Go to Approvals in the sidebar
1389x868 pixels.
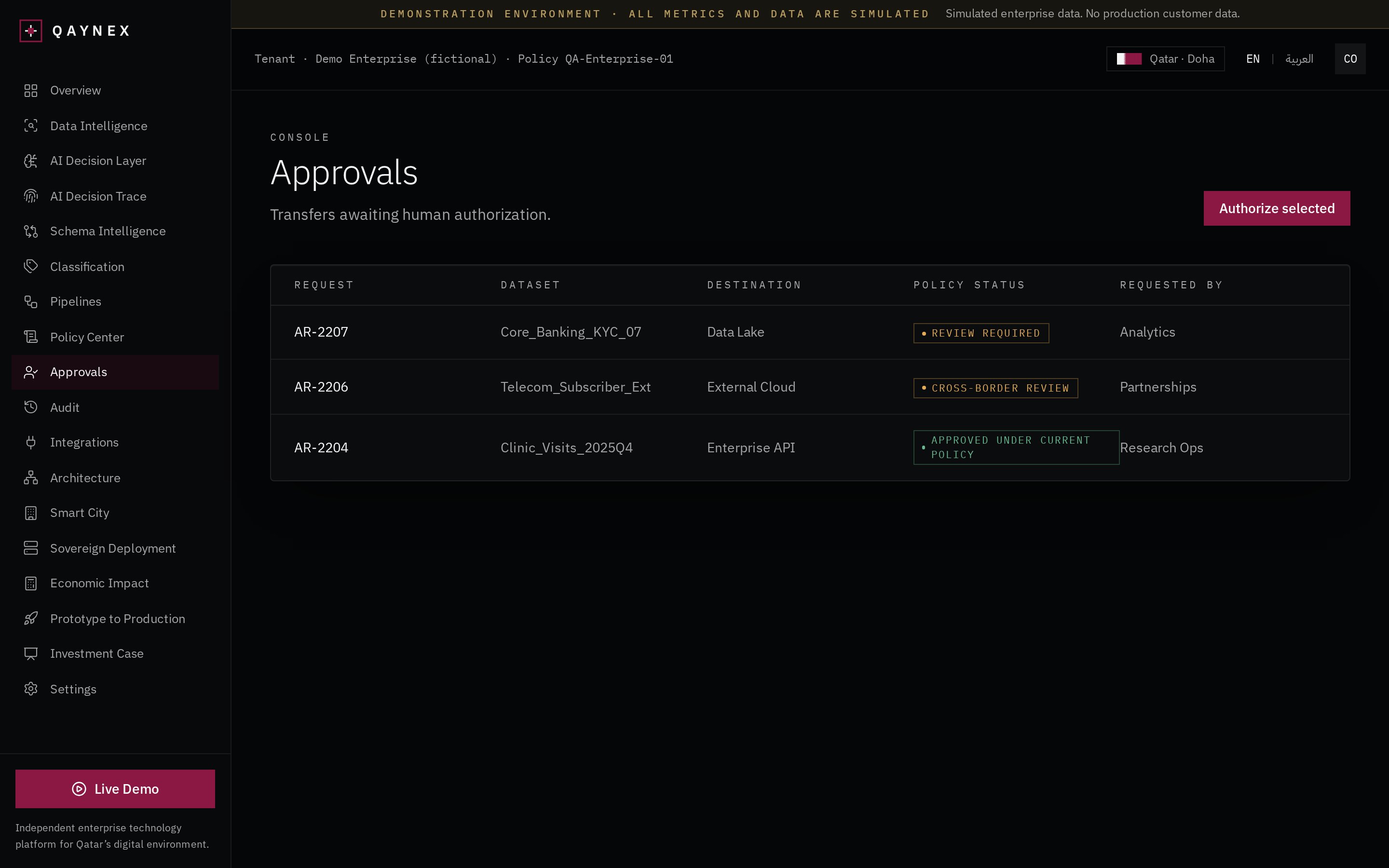point(115,372)
